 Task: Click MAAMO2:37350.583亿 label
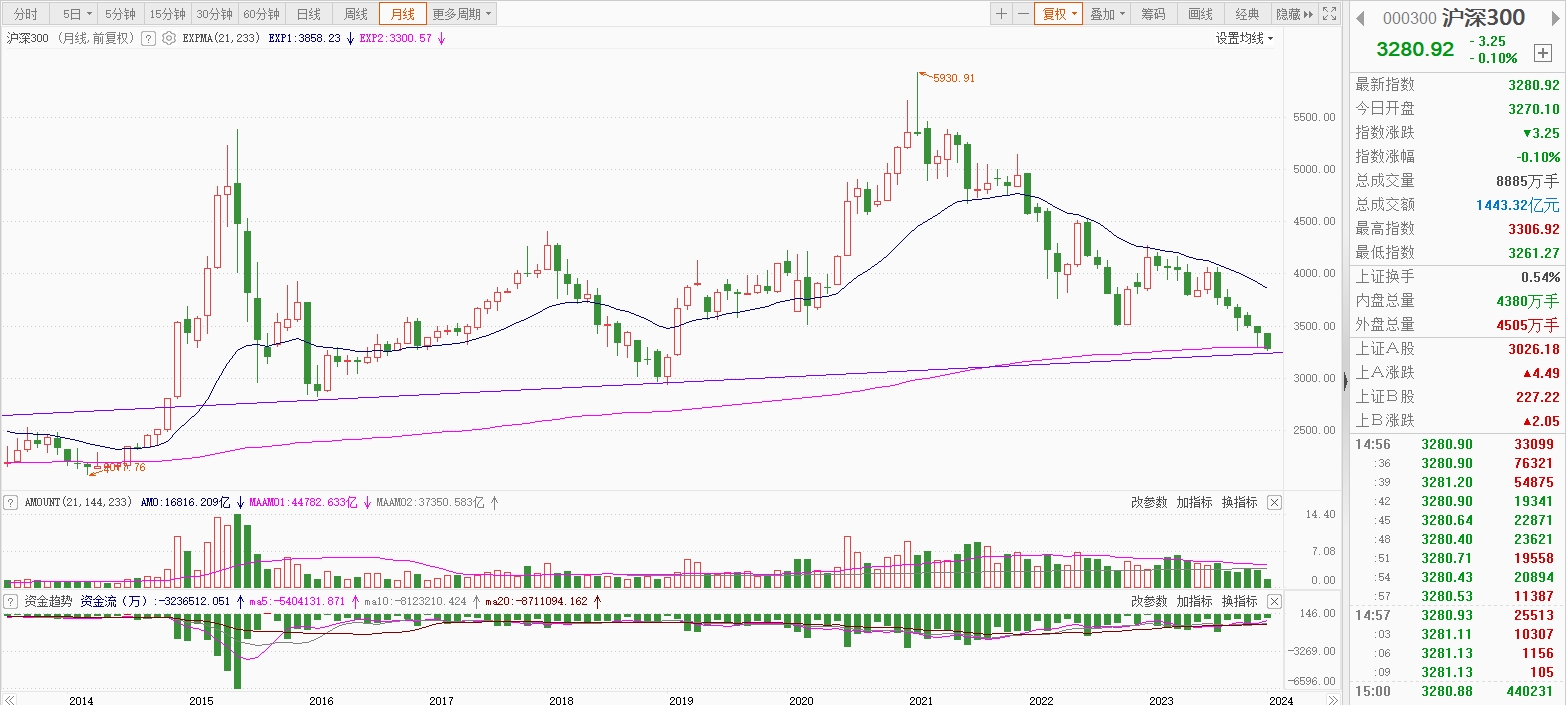point(431,502)
